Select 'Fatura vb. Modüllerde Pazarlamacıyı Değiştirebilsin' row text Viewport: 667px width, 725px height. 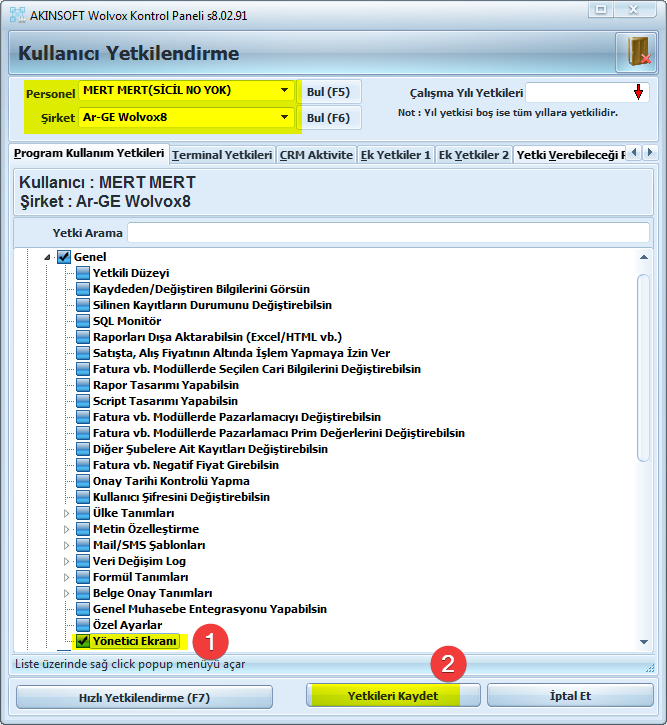[237, 417]
